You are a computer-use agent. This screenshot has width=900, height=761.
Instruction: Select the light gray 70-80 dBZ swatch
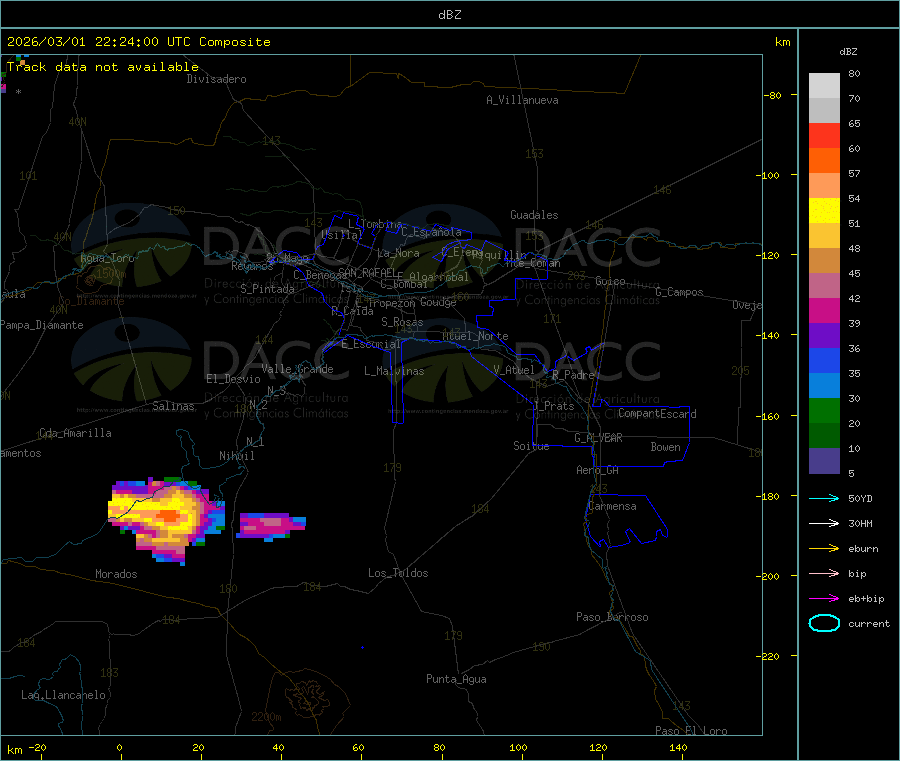click(824, 86)
